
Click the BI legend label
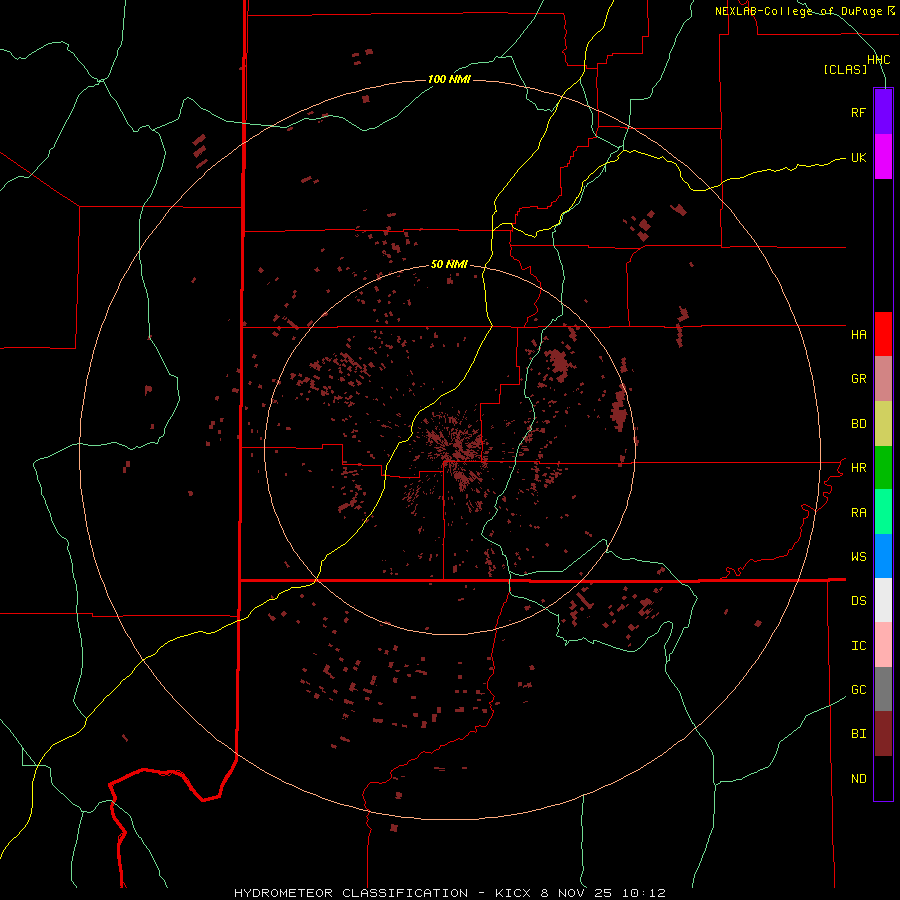point(858,734)
